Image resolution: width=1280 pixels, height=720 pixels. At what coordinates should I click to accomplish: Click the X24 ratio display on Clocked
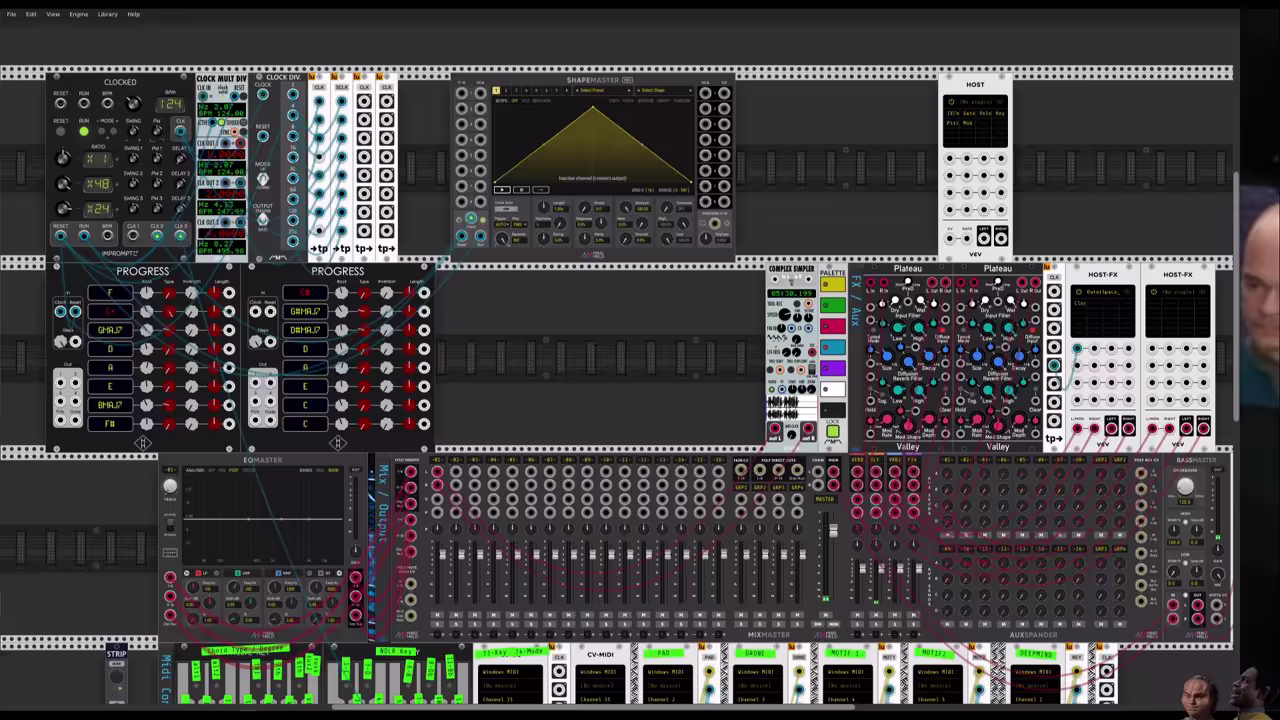pyautogui.click(x=98, y=209)
